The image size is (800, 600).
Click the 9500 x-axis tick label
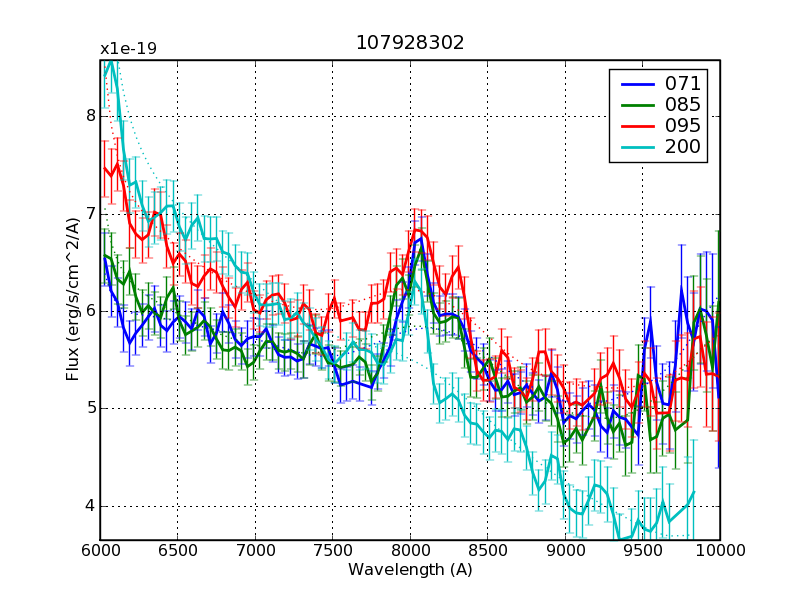click(642, 551)
